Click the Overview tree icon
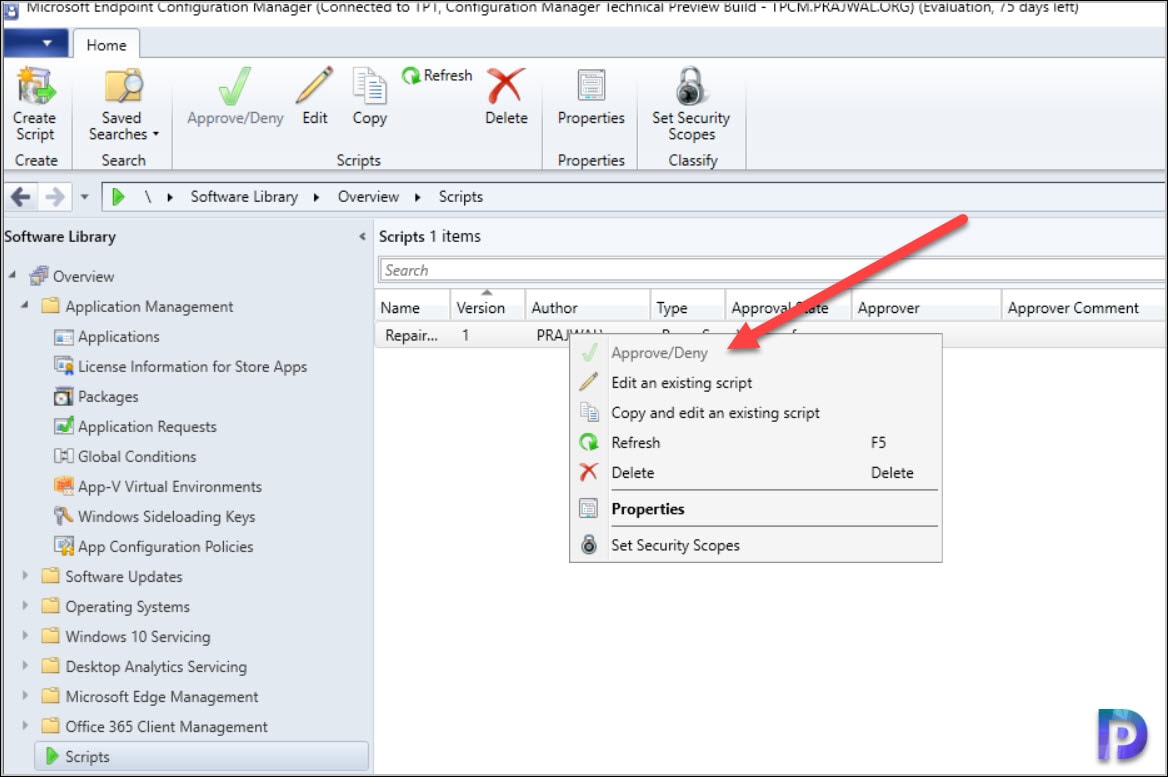The image size is (1168, 777). click(x=39, y=276)
